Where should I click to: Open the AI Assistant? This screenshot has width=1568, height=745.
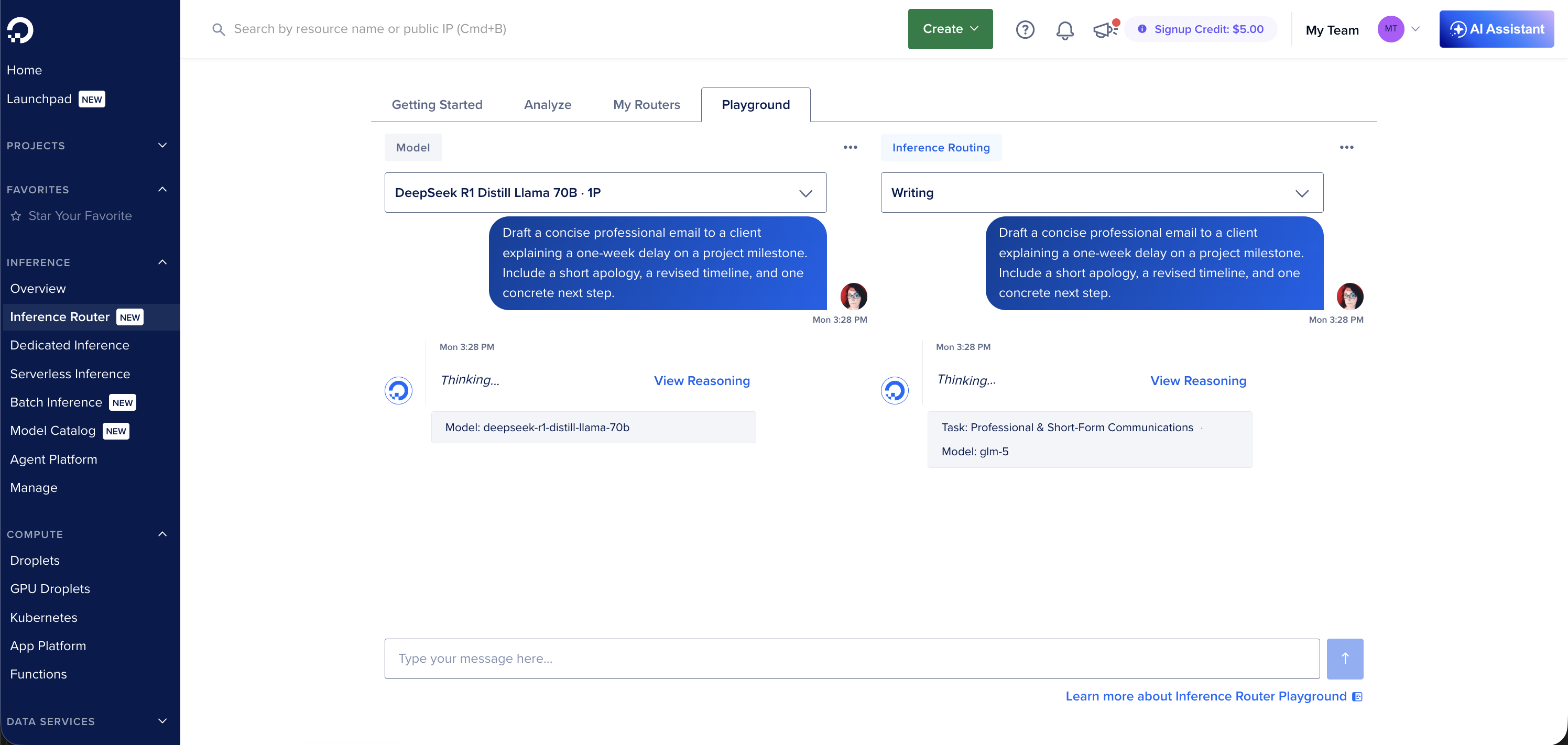click(x=1496, y=29)
